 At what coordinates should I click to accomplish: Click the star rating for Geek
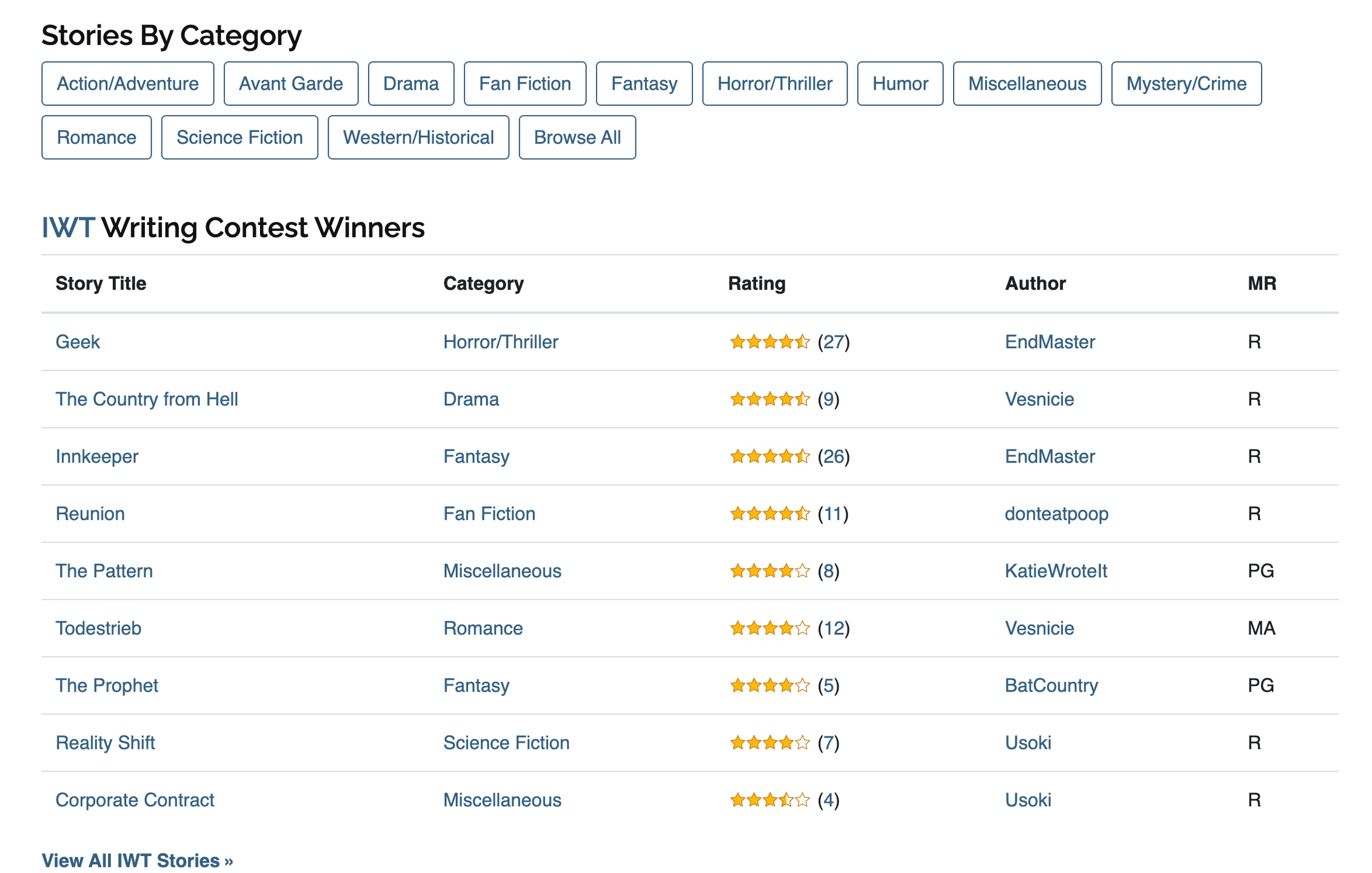click(769, 342)
